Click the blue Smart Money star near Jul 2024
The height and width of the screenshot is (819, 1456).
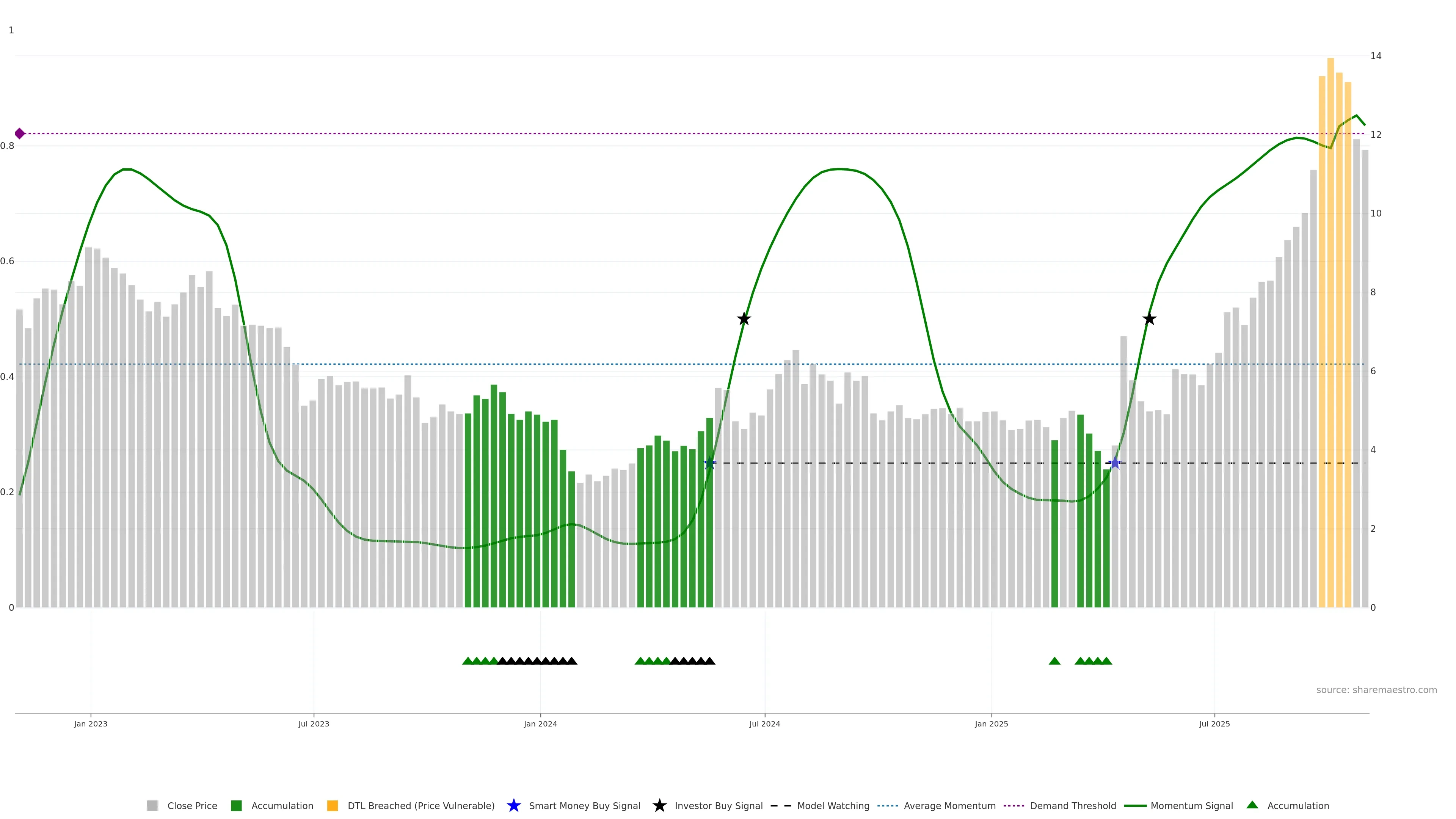(x=709, y=463)
